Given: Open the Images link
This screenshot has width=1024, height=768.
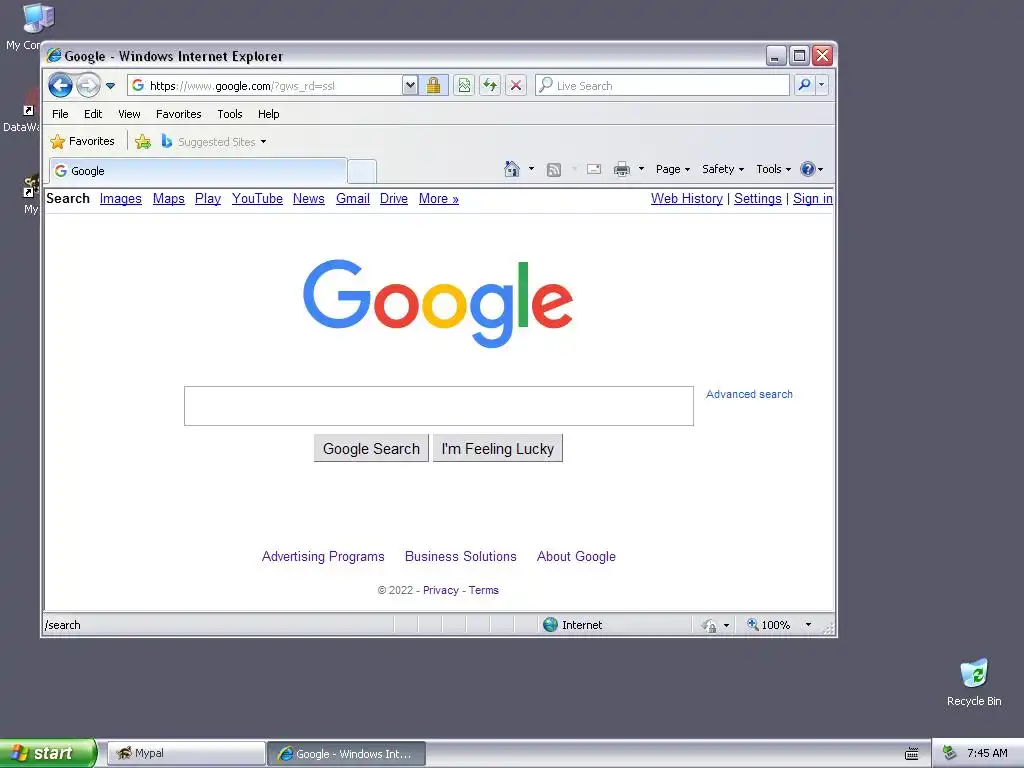Looking at the screenshot, I should coord(120,199).
